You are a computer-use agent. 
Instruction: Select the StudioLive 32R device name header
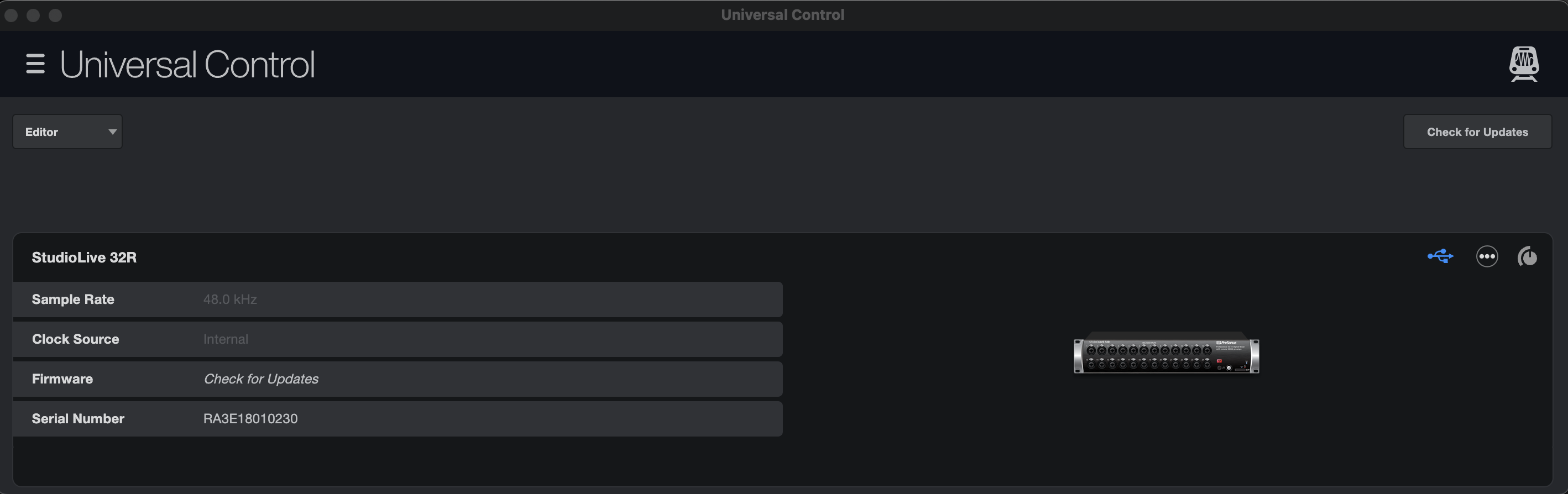click(x=84, y=257)
